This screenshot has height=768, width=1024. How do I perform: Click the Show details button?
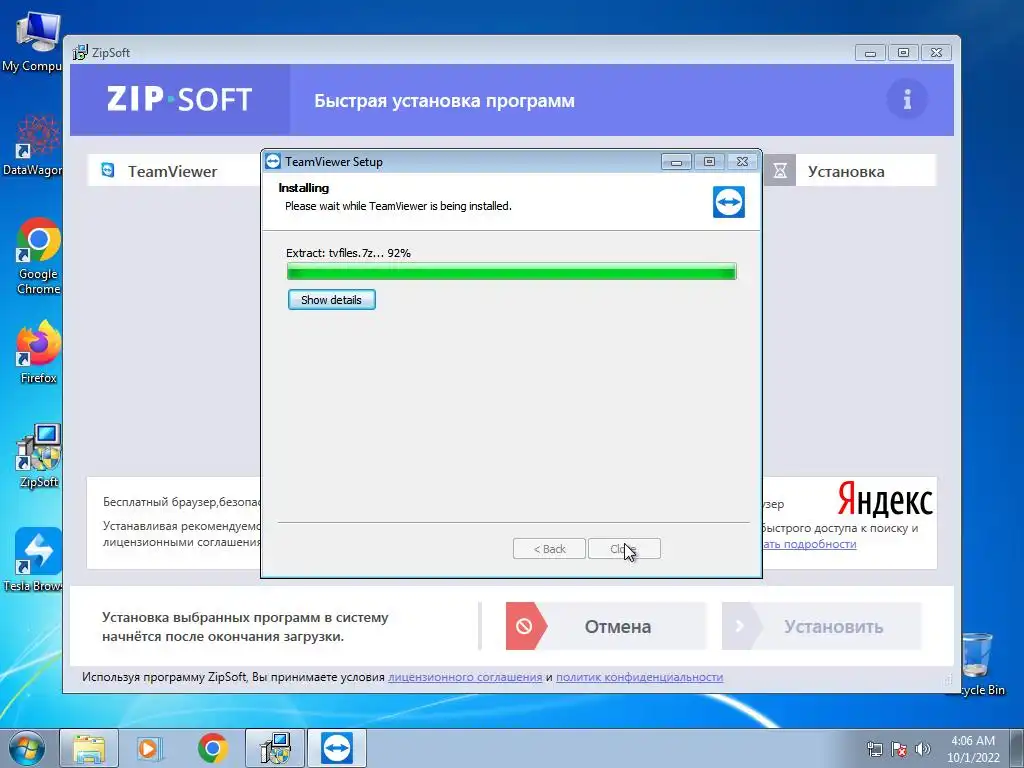coord(331,300)
